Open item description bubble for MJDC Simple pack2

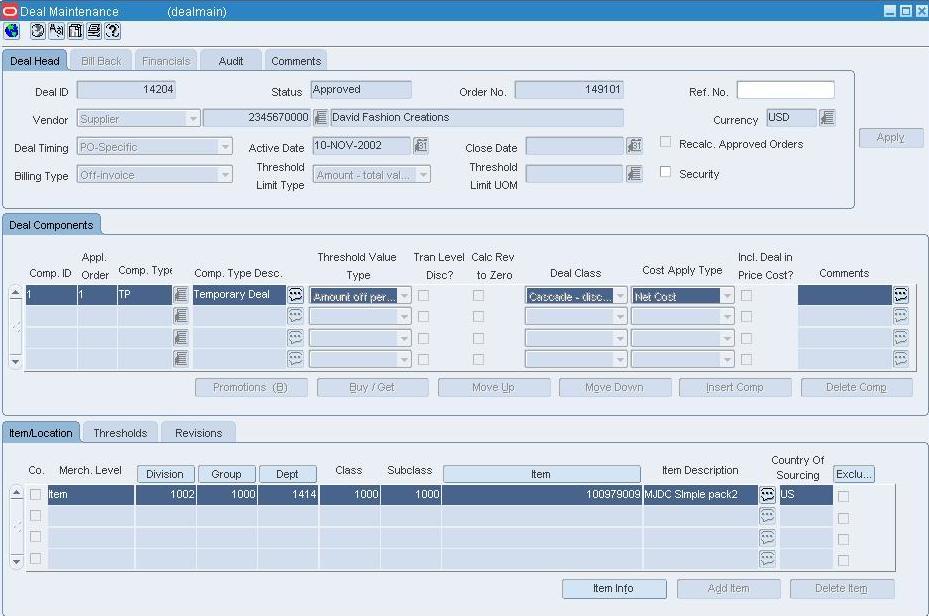point(767,495)
